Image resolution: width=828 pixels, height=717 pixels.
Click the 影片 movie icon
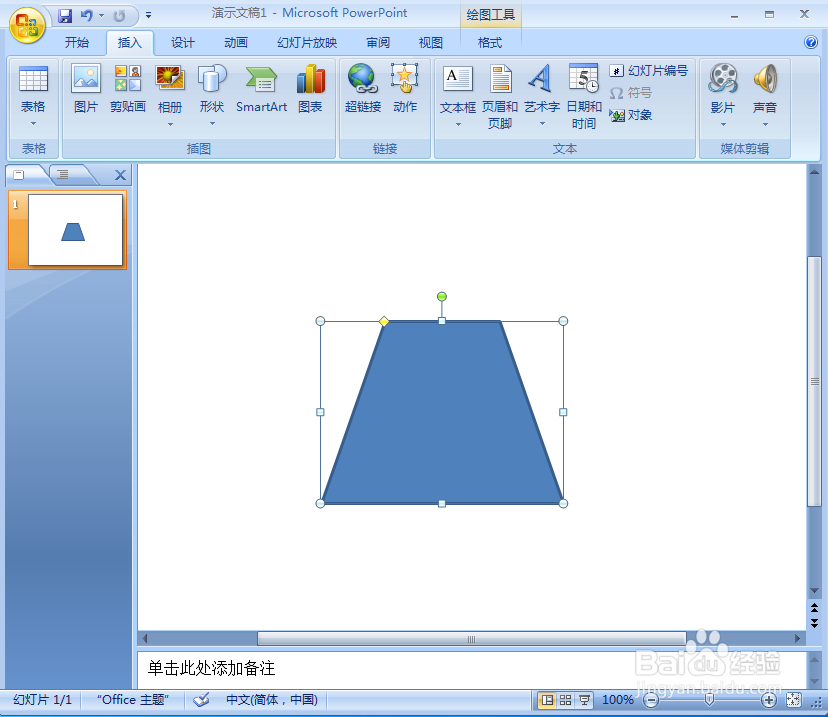coord(723,79)
